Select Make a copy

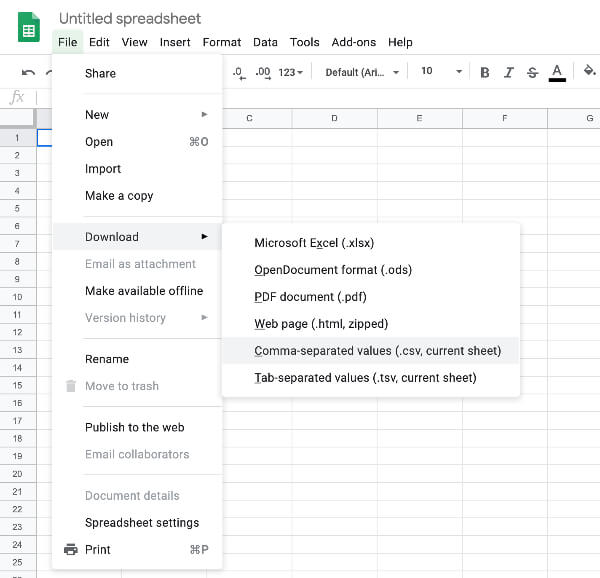137,195
